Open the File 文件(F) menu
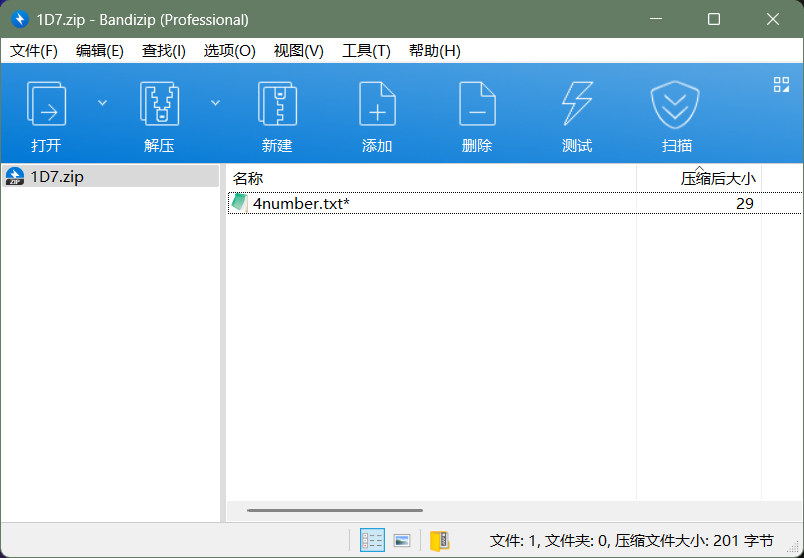 click(x=34, y=51)
